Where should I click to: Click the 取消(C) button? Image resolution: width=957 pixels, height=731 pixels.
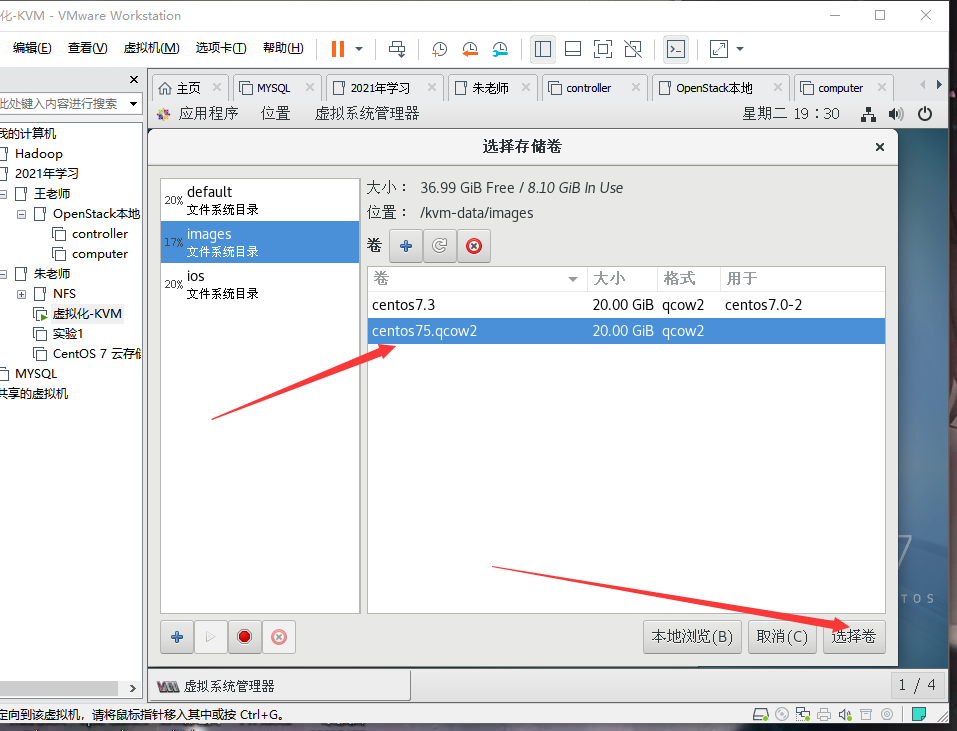pyautogui.click(x=782, y=637)
